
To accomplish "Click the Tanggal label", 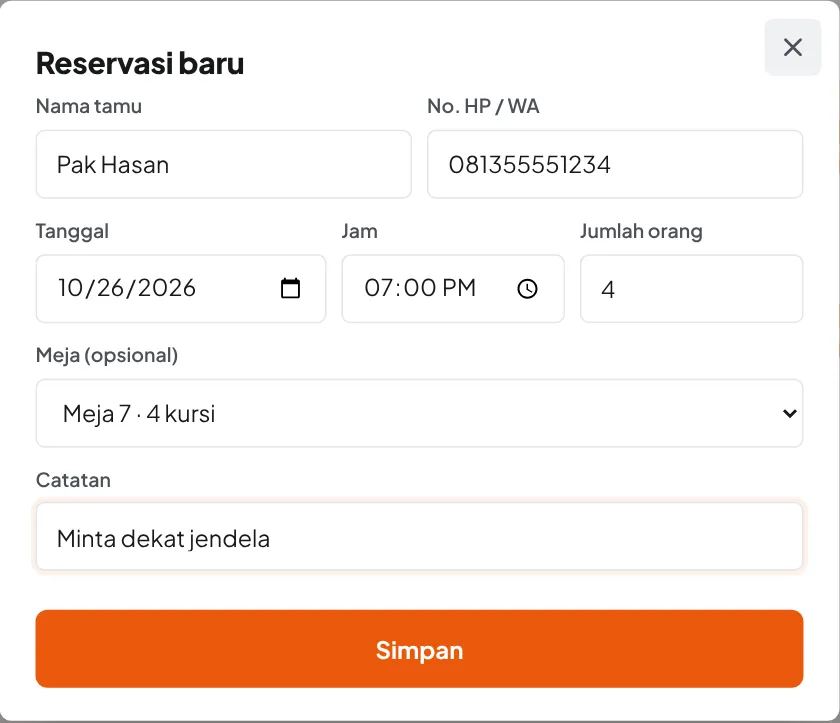I will click(x=72, y=231).
